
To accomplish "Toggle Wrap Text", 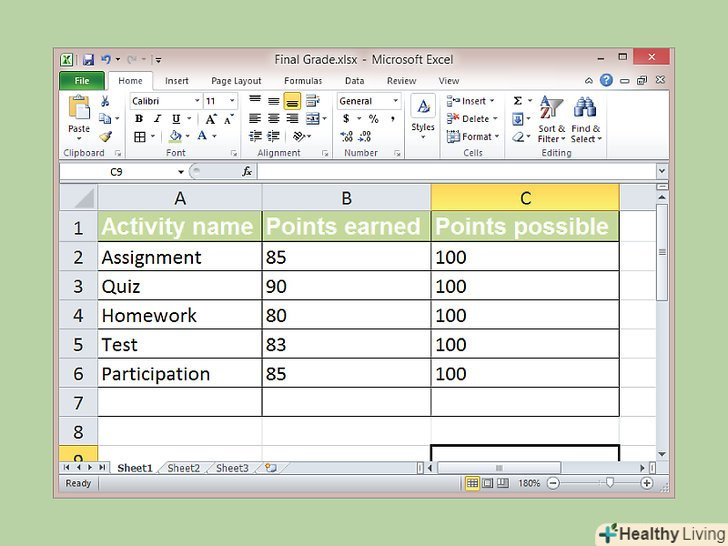I will point(312,101).
